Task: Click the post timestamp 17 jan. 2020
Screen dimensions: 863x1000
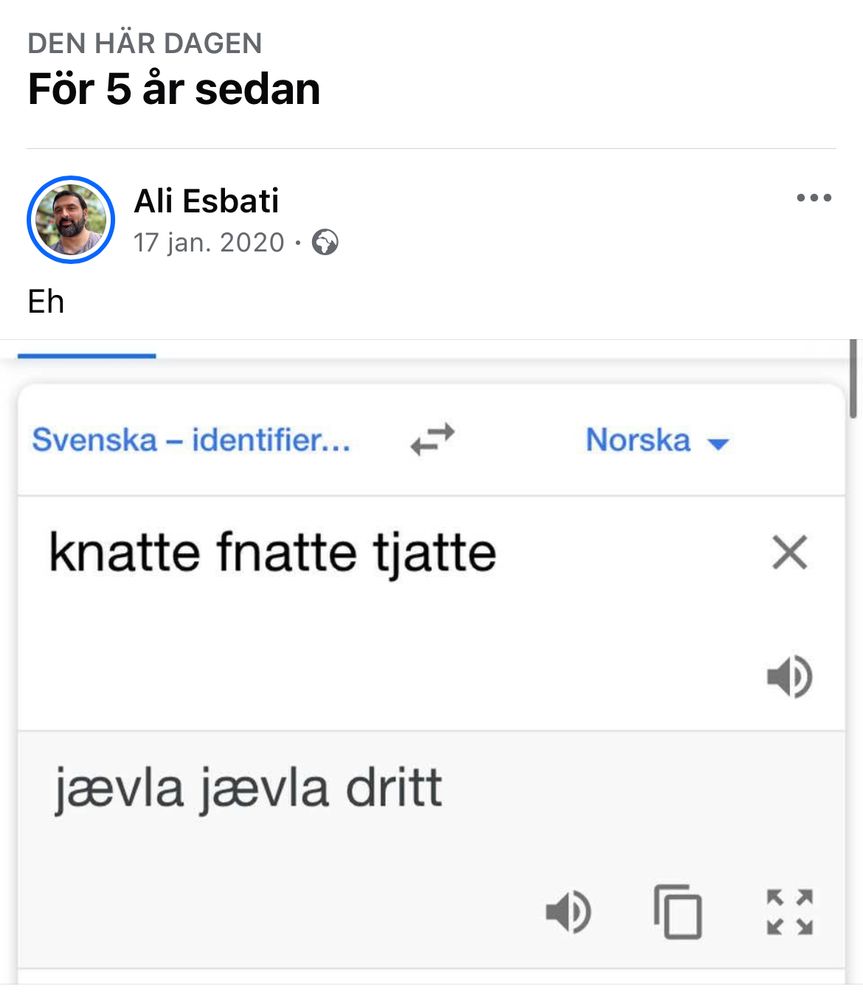Action: tap(207, 242)
